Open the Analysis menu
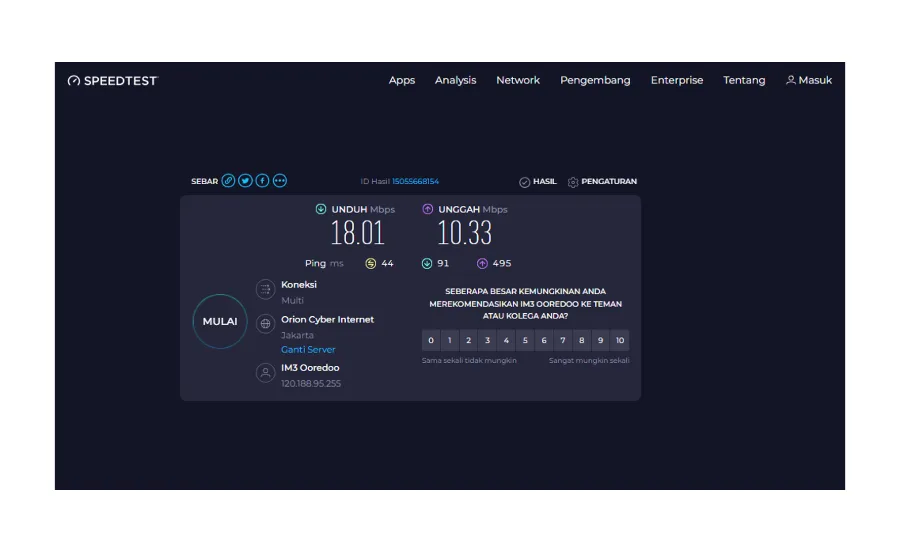The width and height of the screenshot is (900, 552). 455,80
